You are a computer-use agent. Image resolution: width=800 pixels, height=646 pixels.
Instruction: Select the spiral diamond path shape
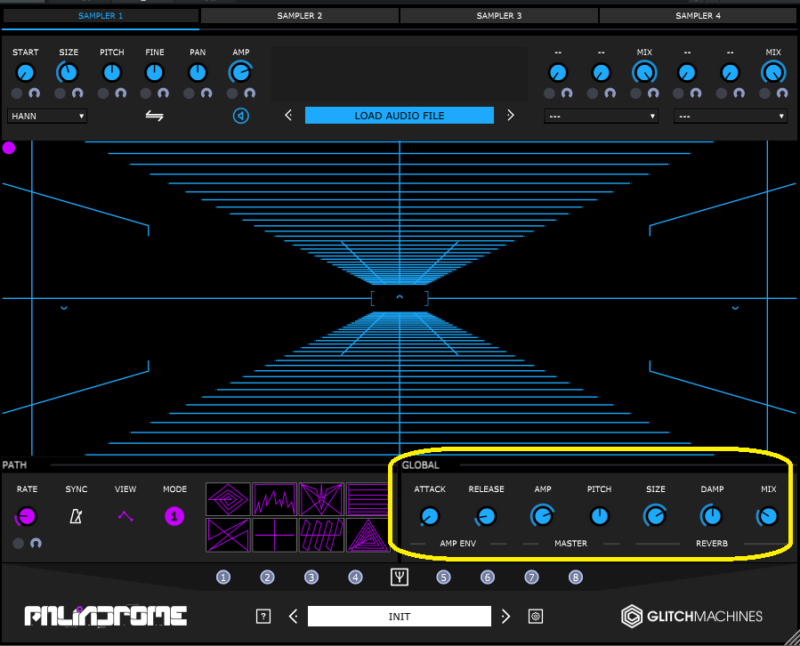227,499
